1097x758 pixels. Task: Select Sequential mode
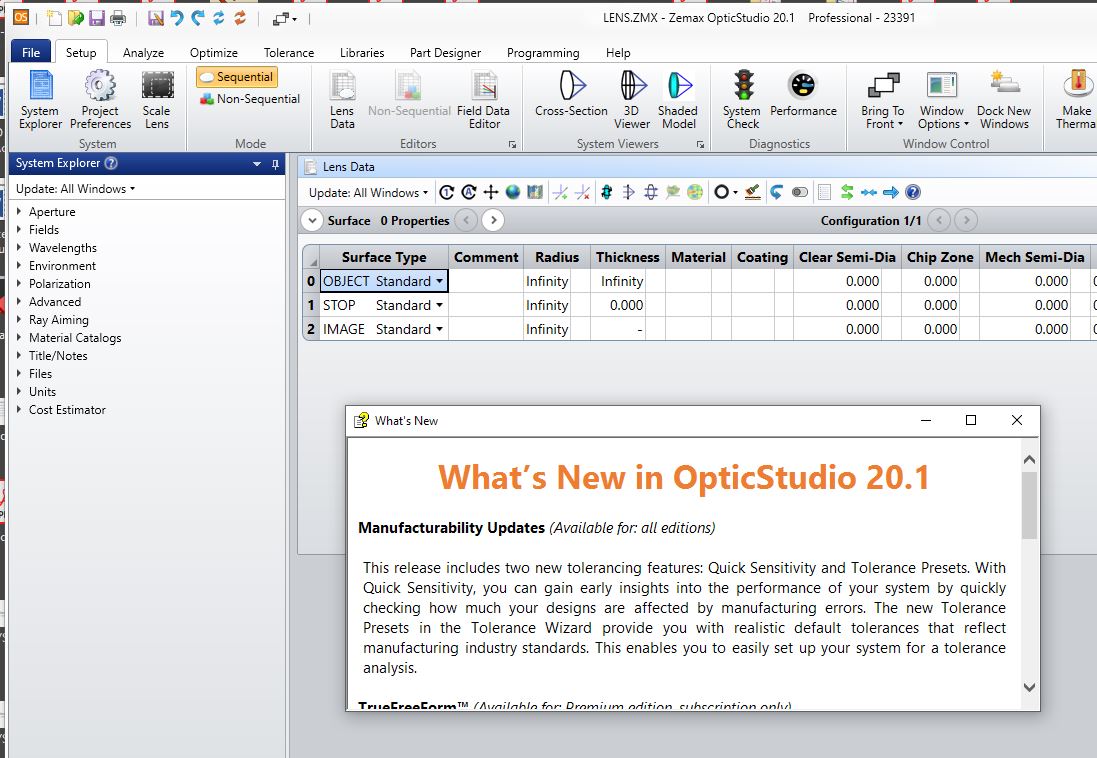point(237,77)
